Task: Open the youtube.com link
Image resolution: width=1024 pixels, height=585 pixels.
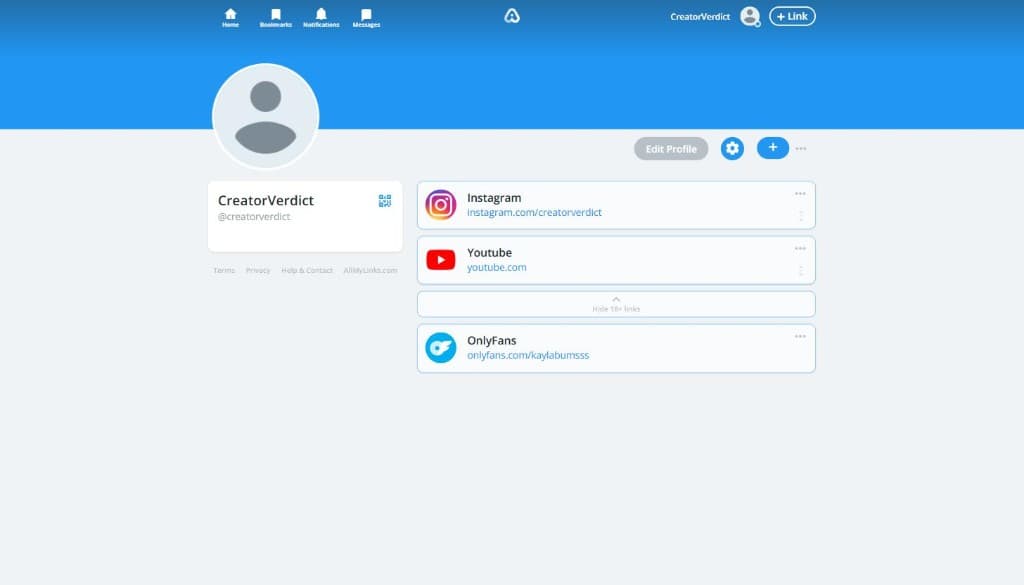Action: click(x=496, y=267)
